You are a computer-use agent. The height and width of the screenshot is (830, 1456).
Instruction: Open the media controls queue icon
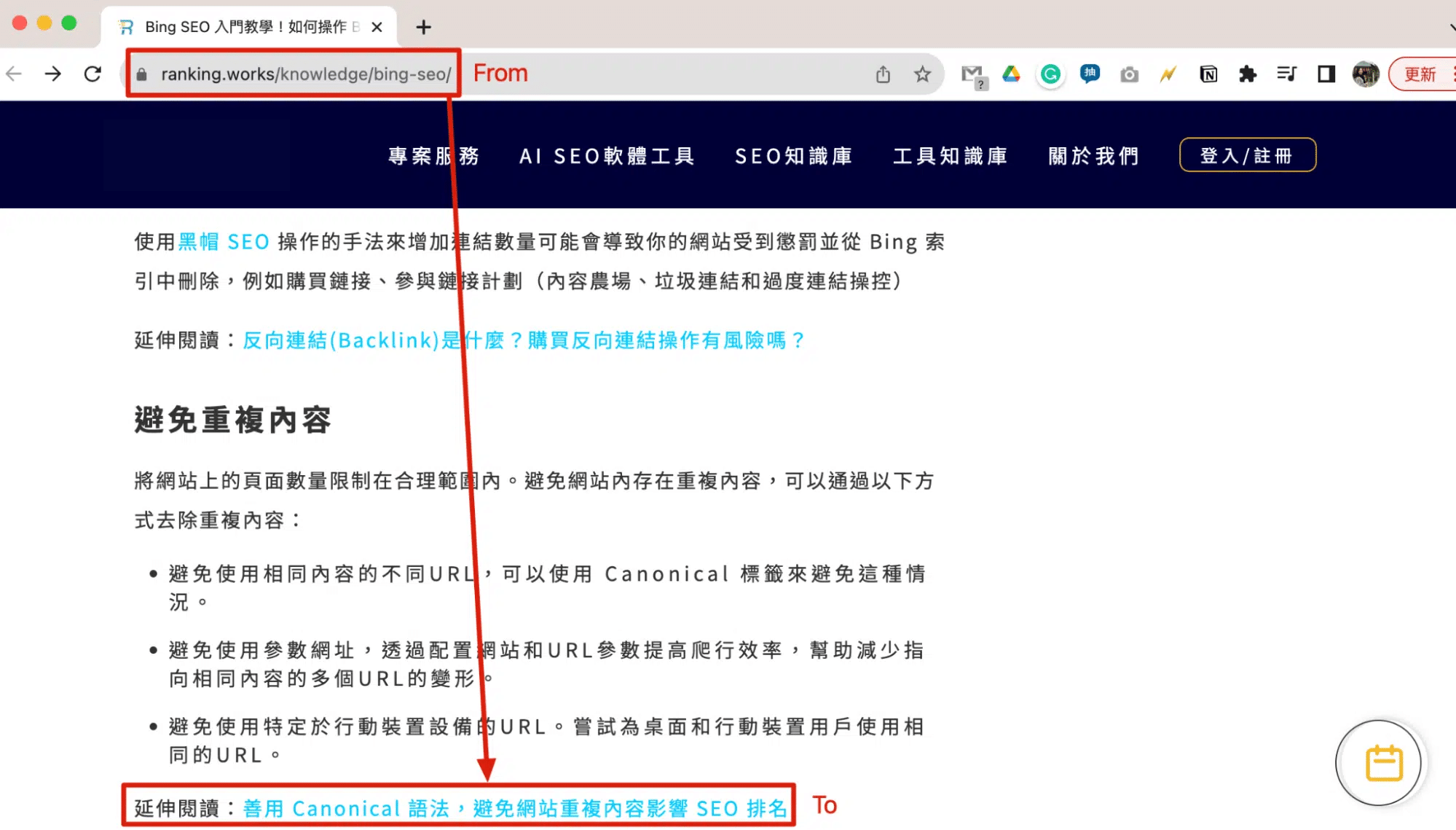pyautogui.click(x=1287, y=74)
